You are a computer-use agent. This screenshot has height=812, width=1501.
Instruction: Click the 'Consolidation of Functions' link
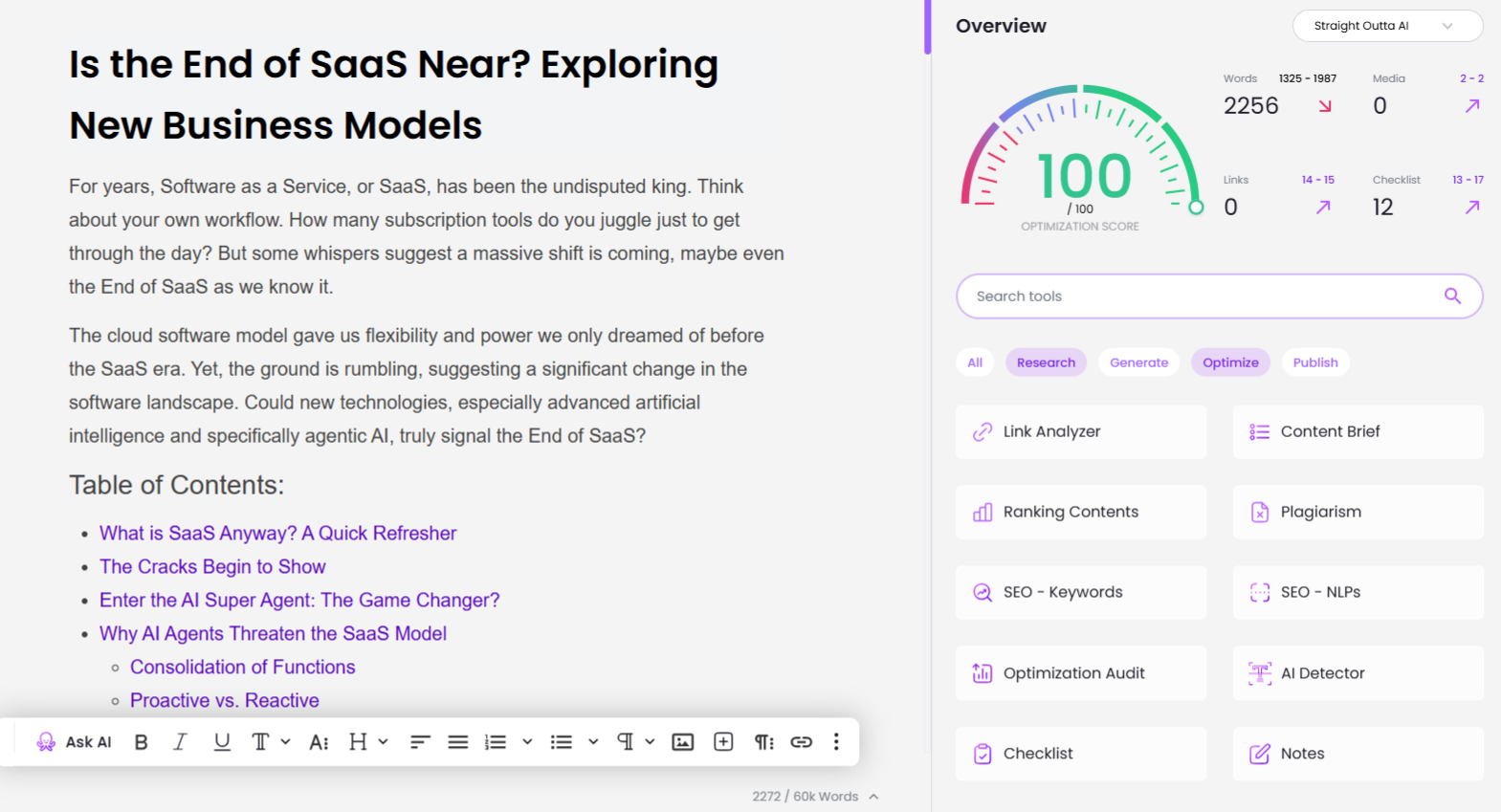243,668
